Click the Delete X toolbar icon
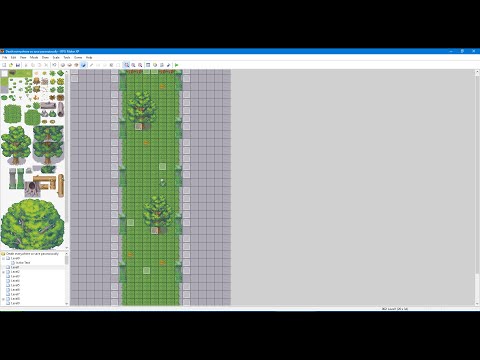This screenshot has height=360, width=480. 46,65
